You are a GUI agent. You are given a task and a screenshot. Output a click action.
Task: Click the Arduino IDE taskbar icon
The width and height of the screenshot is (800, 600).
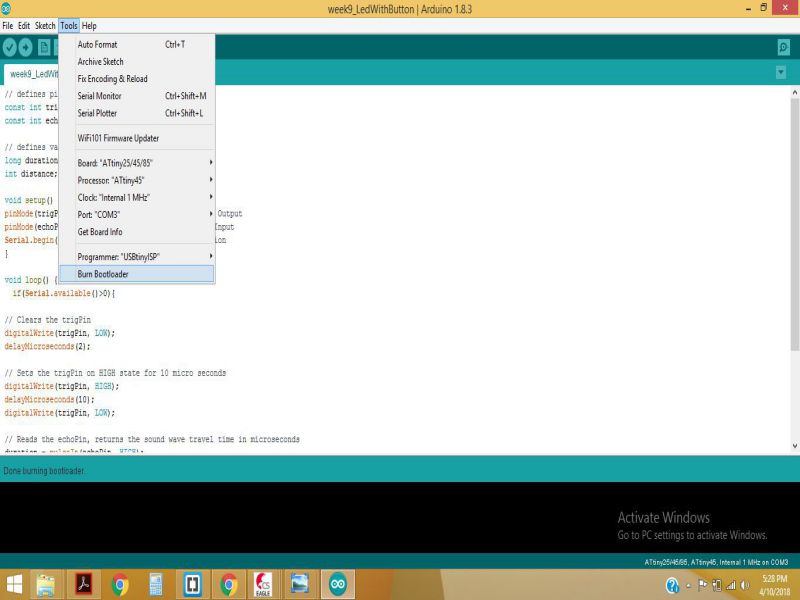[x=337, y=585]
